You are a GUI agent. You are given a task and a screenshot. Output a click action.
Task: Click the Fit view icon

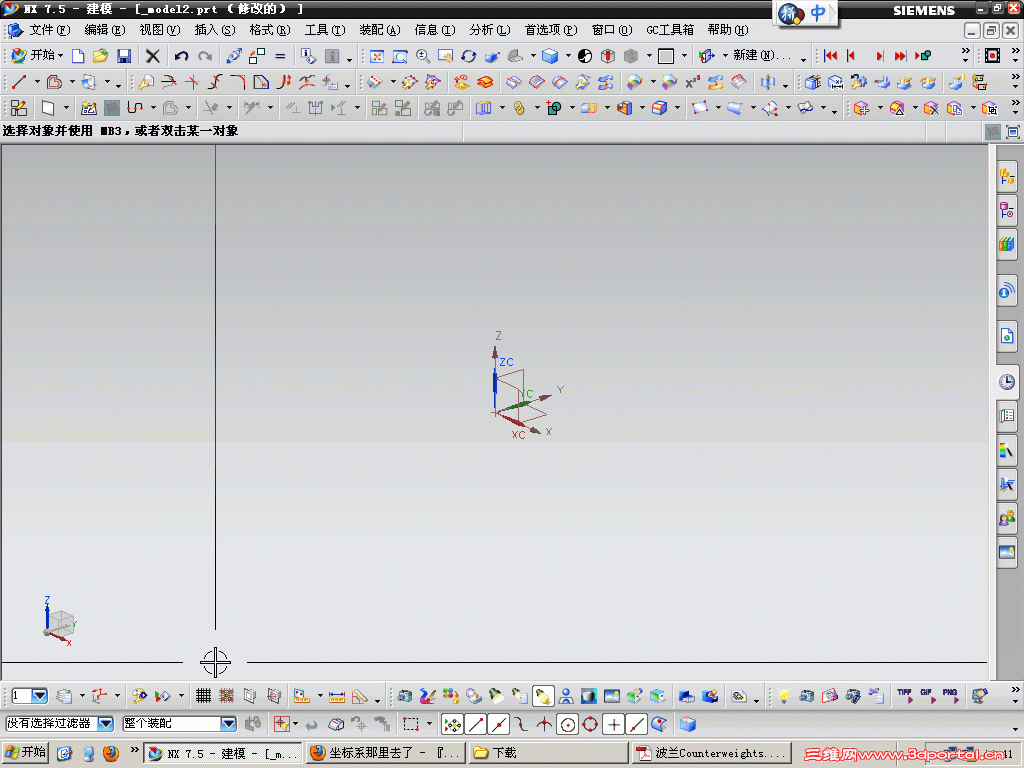[377, 56]
